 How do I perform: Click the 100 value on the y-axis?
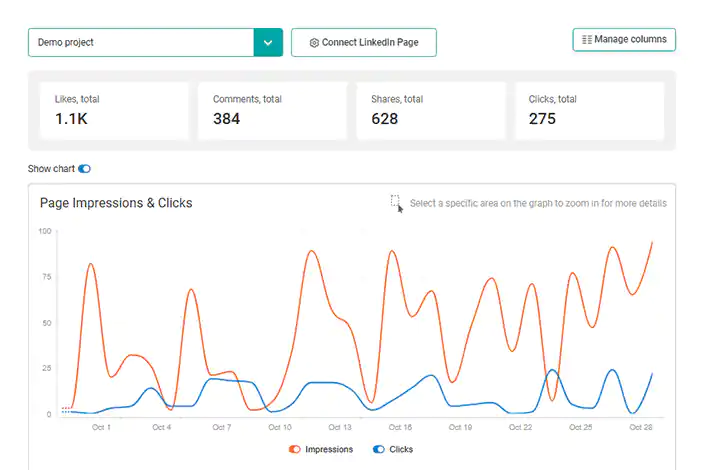45,231
